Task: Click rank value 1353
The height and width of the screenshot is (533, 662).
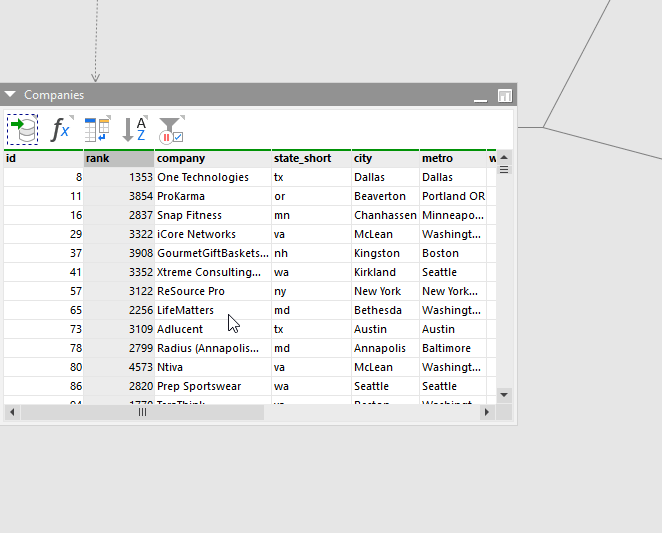Action: coord(119,177)
